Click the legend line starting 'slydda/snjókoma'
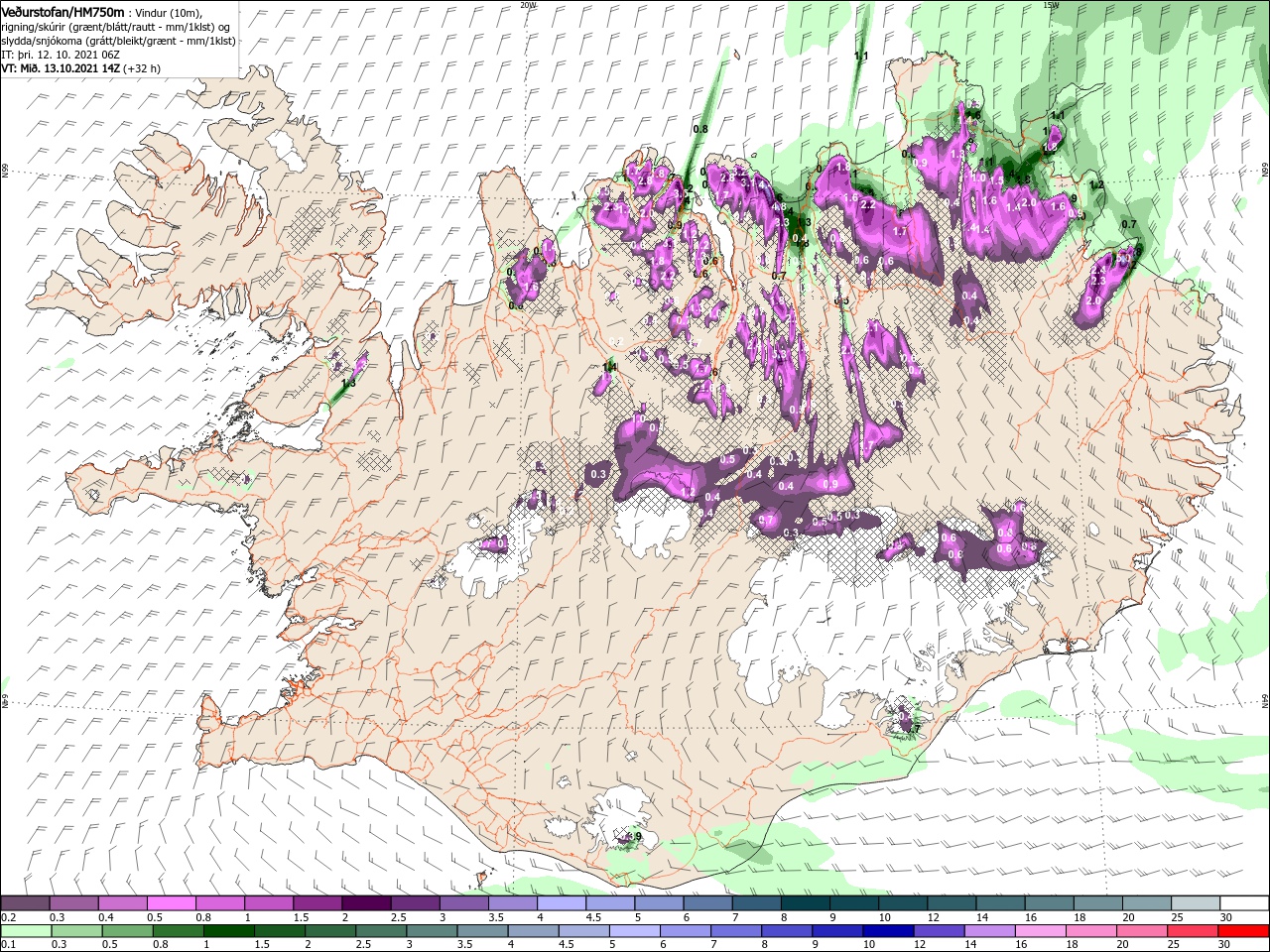 118,40
